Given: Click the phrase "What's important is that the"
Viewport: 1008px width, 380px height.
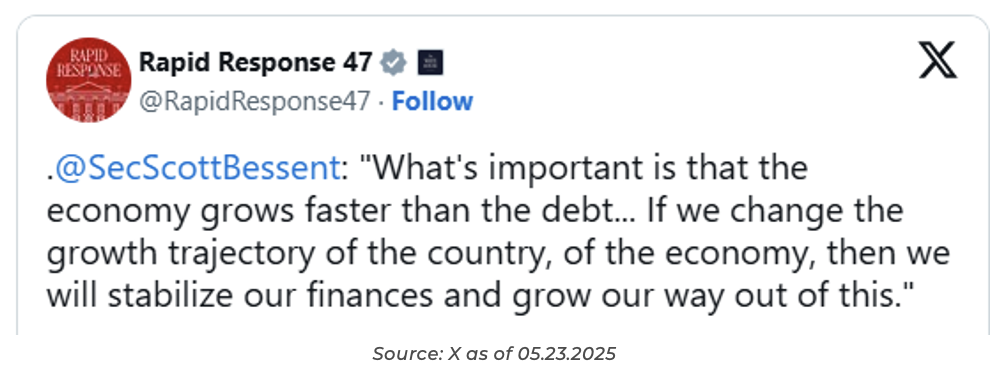Looking at the screenshot, I should pyautogui.click(x=582, y=168).
